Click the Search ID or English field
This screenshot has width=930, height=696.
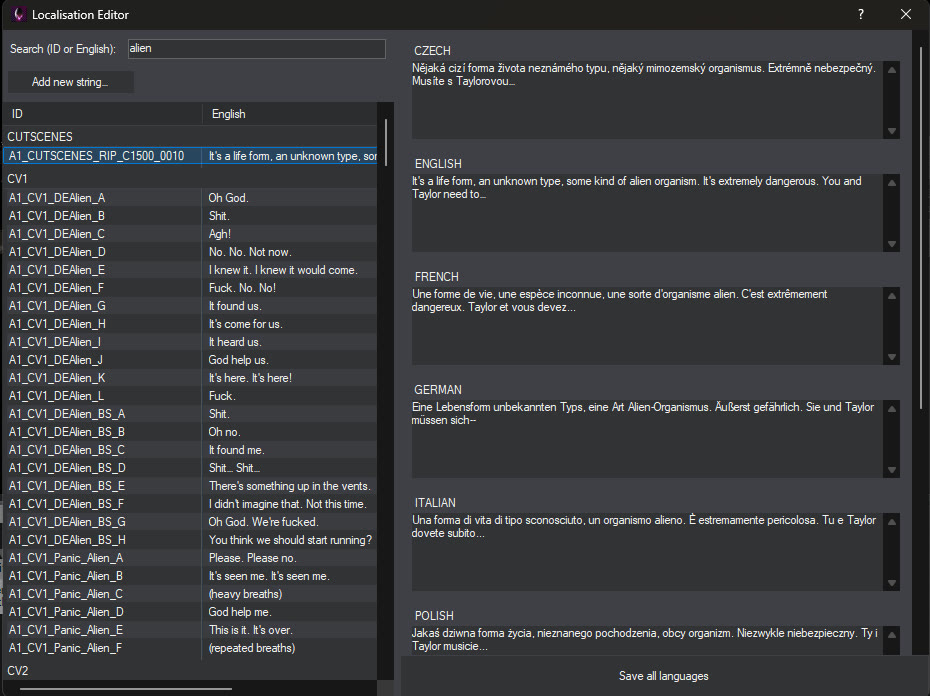[x=257, y=49]
